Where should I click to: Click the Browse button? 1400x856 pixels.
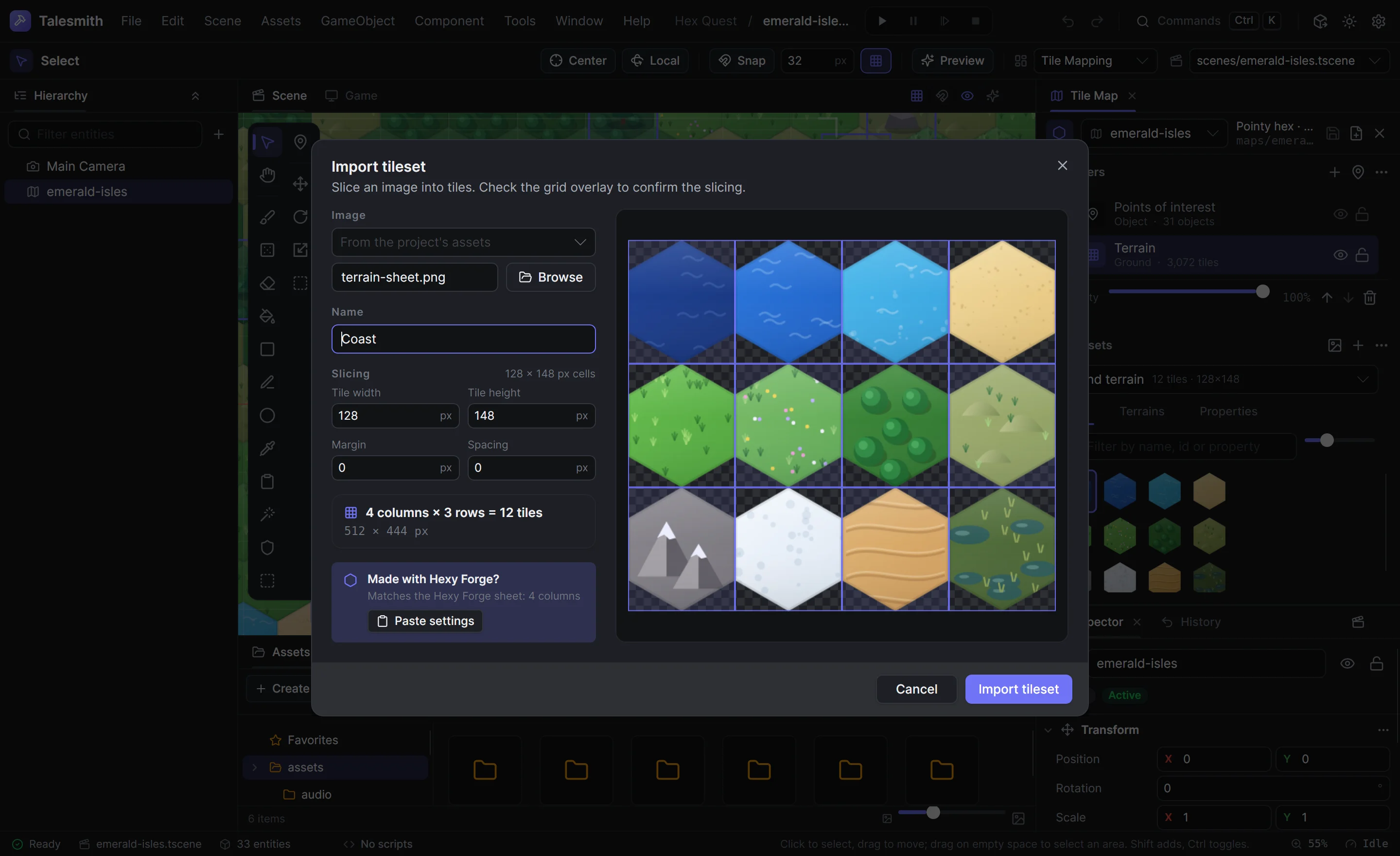(551, 277)
